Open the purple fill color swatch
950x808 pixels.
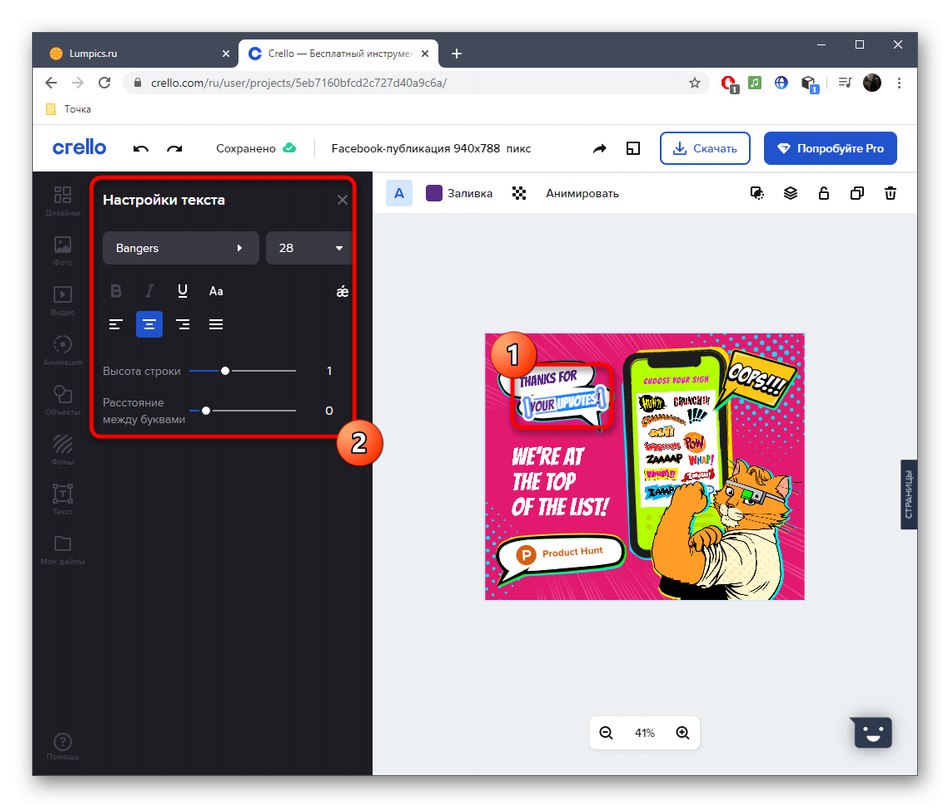(434, 193)
